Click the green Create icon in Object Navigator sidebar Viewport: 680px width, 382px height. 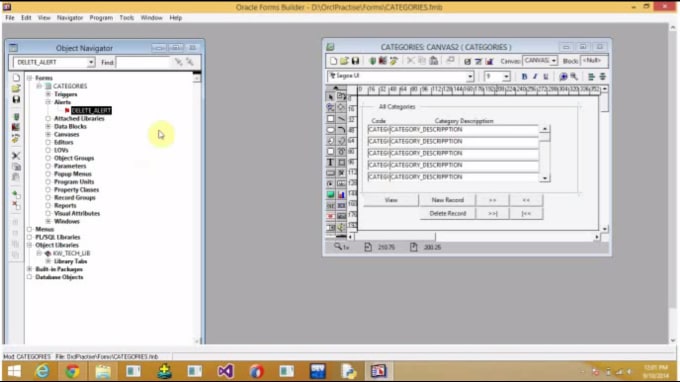(16, 194)
